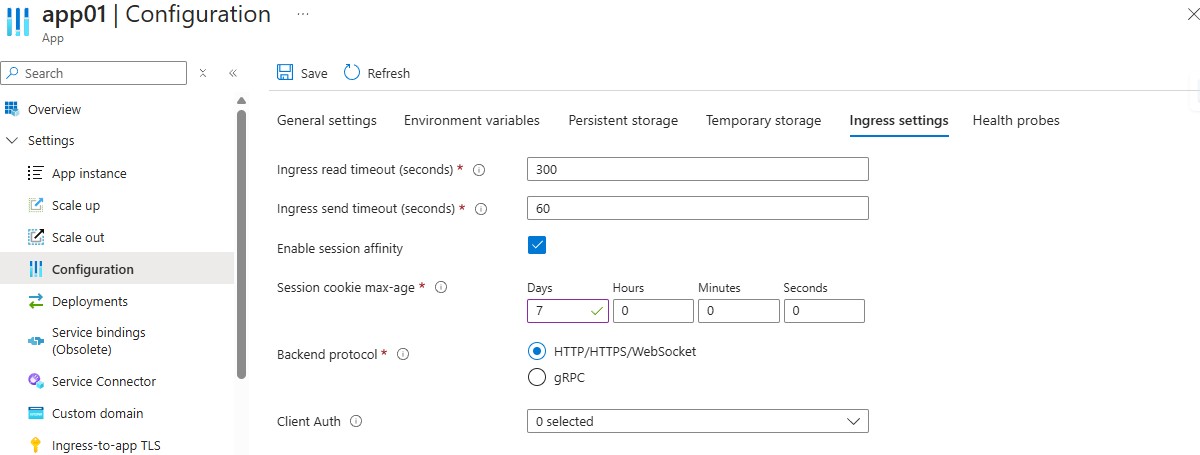
Task: Click the Ingress read timeout field
Action: click(x=697, y=169)
